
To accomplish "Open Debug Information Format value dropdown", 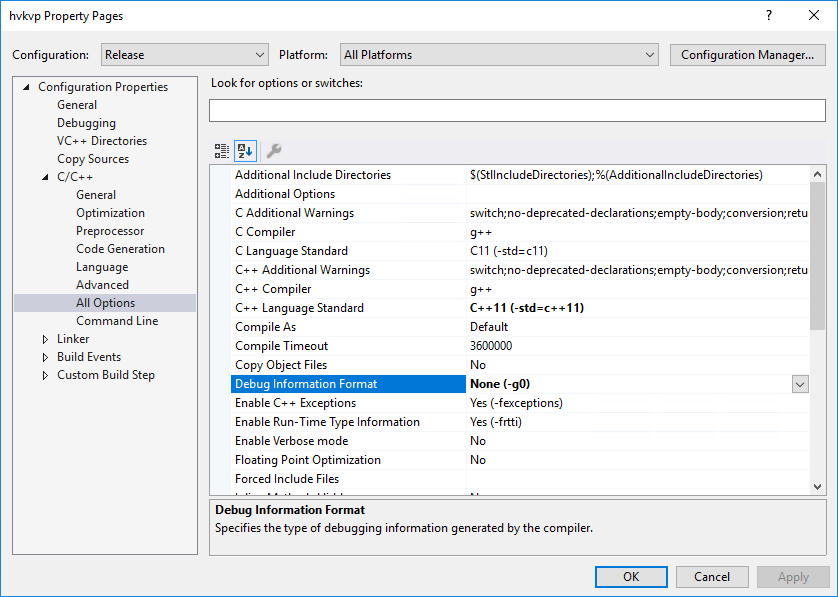I will tap(800, 384).
